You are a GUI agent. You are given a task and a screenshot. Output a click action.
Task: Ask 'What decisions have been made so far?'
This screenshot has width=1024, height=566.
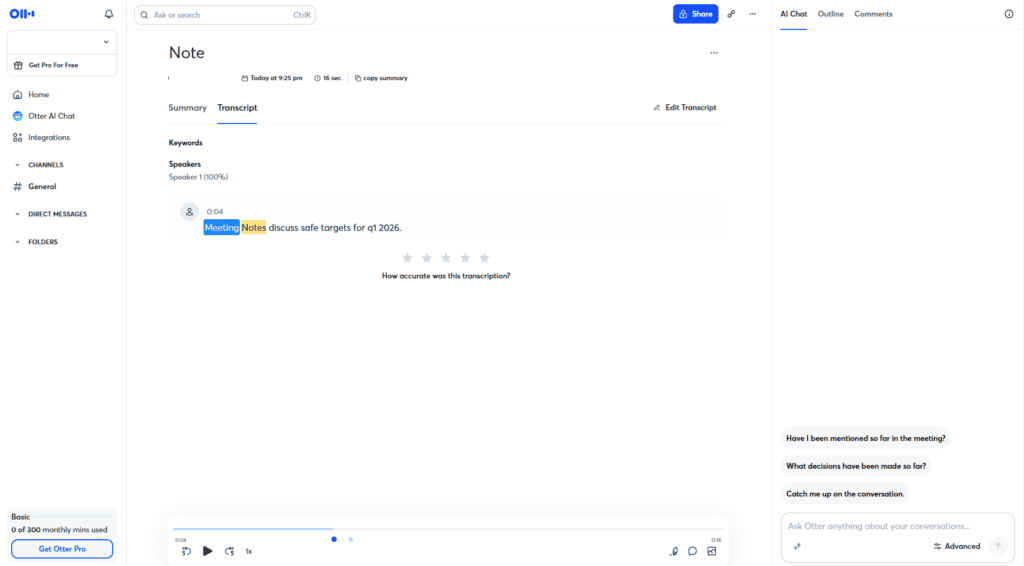tap(856, 466)
